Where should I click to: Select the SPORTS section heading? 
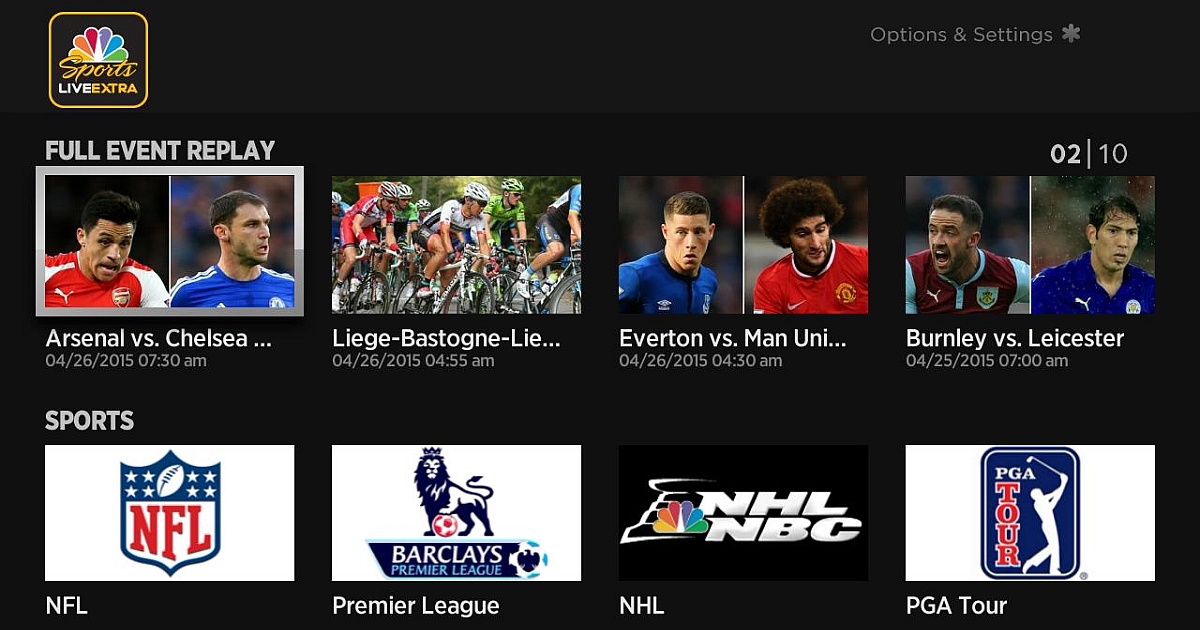pyautogui.click(x=90, y=421)
